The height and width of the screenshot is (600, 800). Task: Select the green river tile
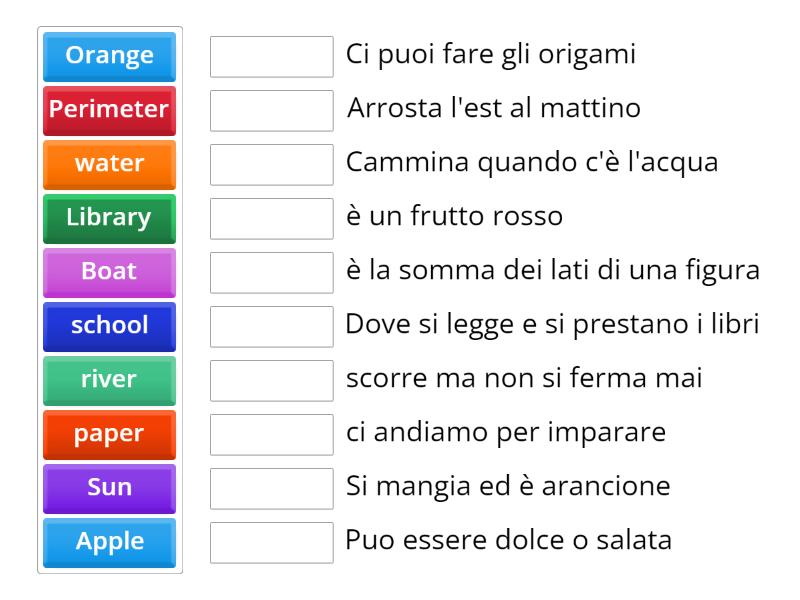click(x=110, y=380)
